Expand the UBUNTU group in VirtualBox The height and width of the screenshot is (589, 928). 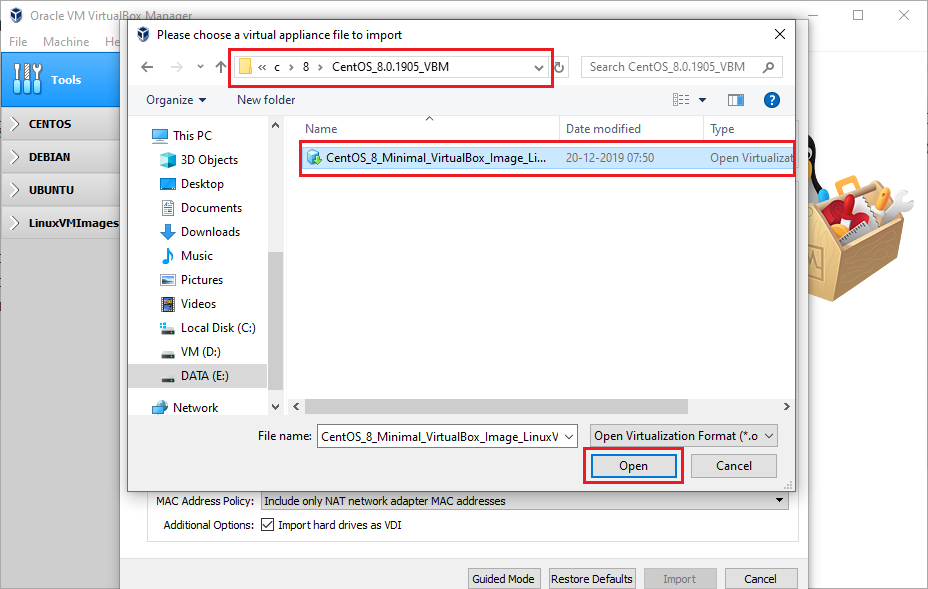(x=15, y=190)
